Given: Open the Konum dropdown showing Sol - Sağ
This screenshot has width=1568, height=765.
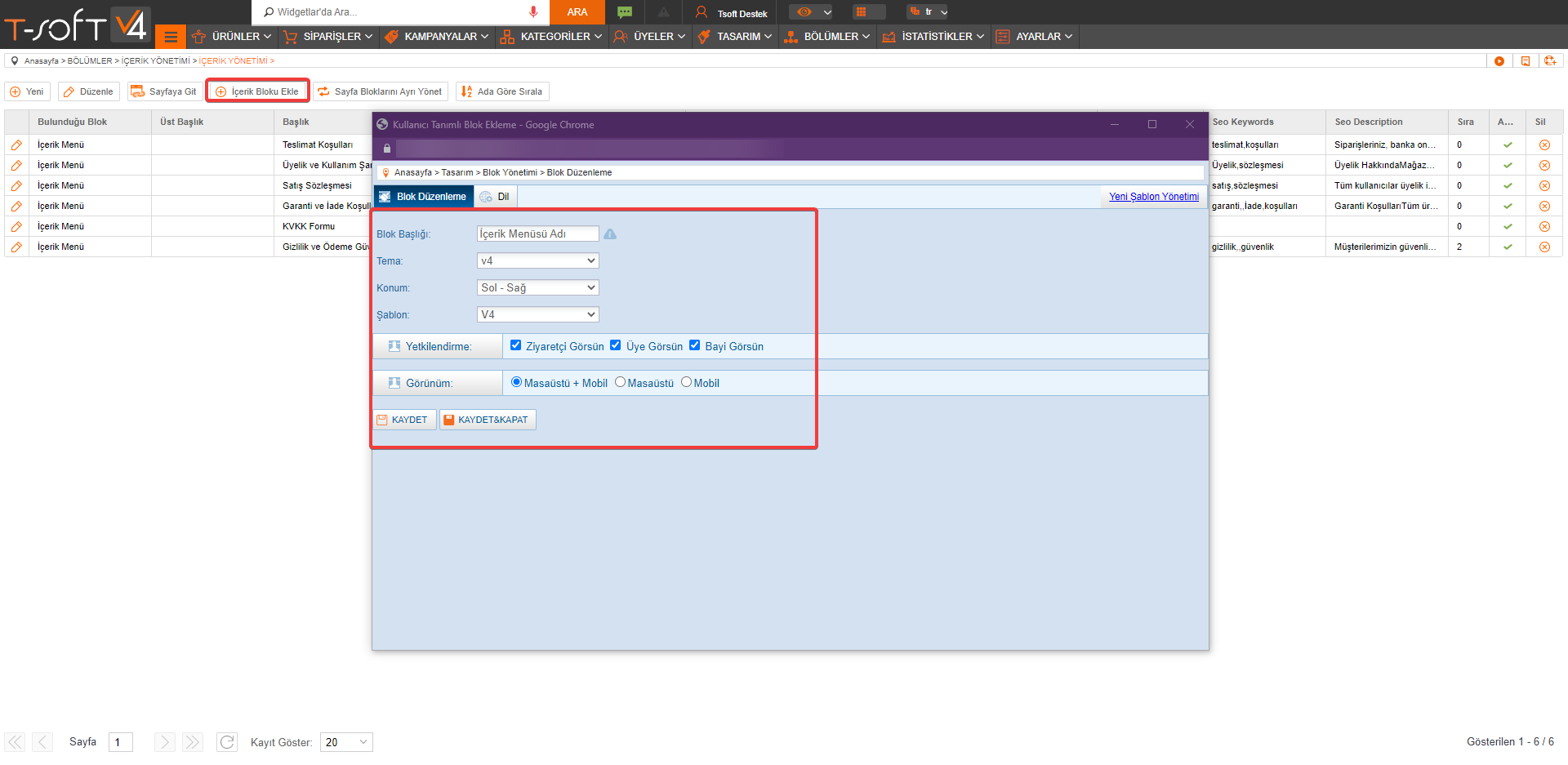Looking at the screenshot, I should [537, 287].
